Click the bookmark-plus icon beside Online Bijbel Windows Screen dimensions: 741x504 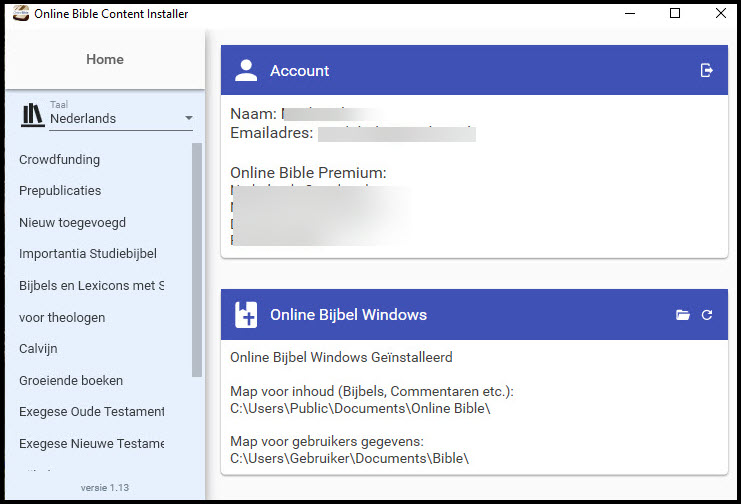[x=246, y=314]
